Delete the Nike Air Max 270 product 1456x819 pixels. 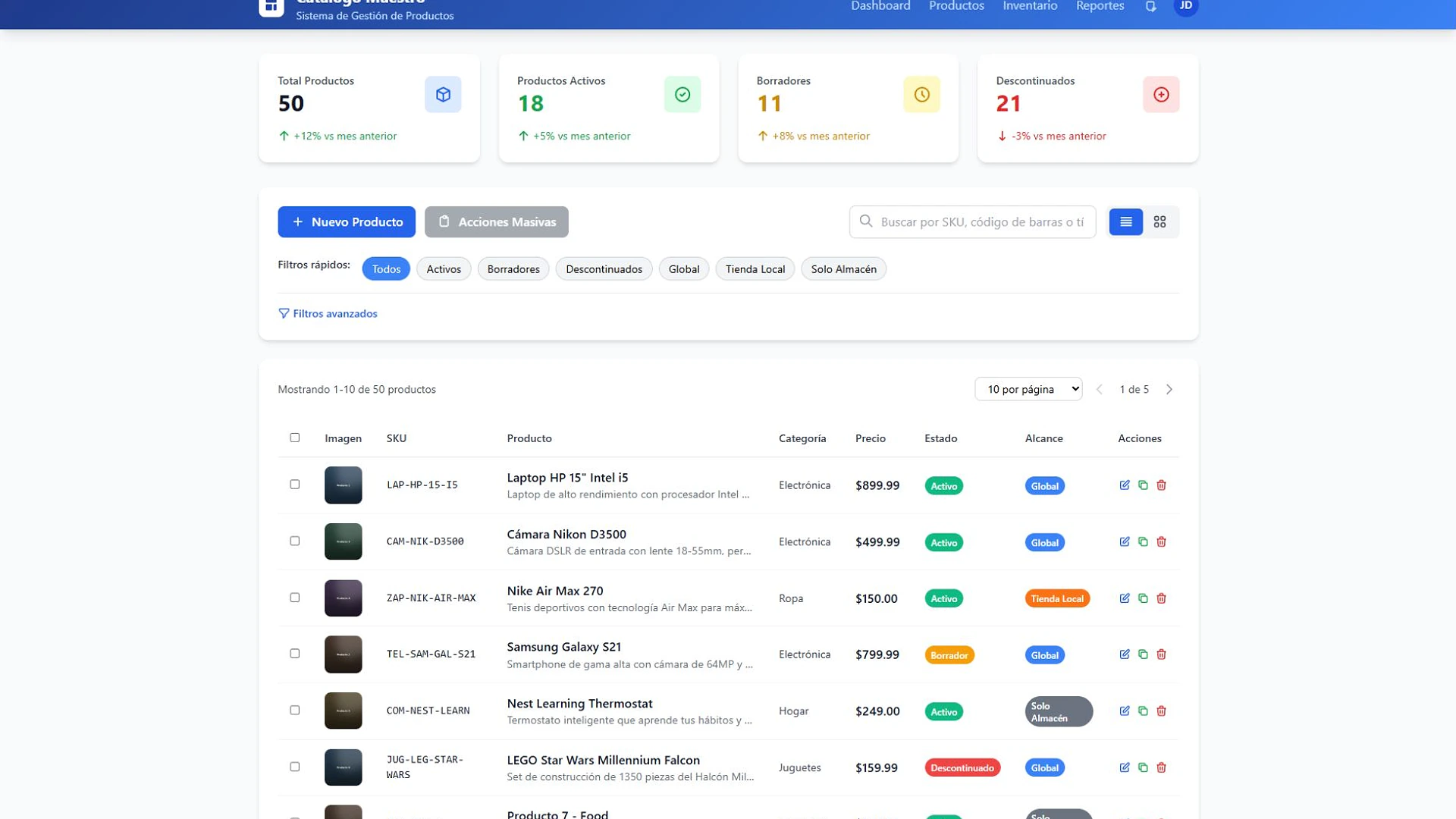click(x=1161, y=598)
